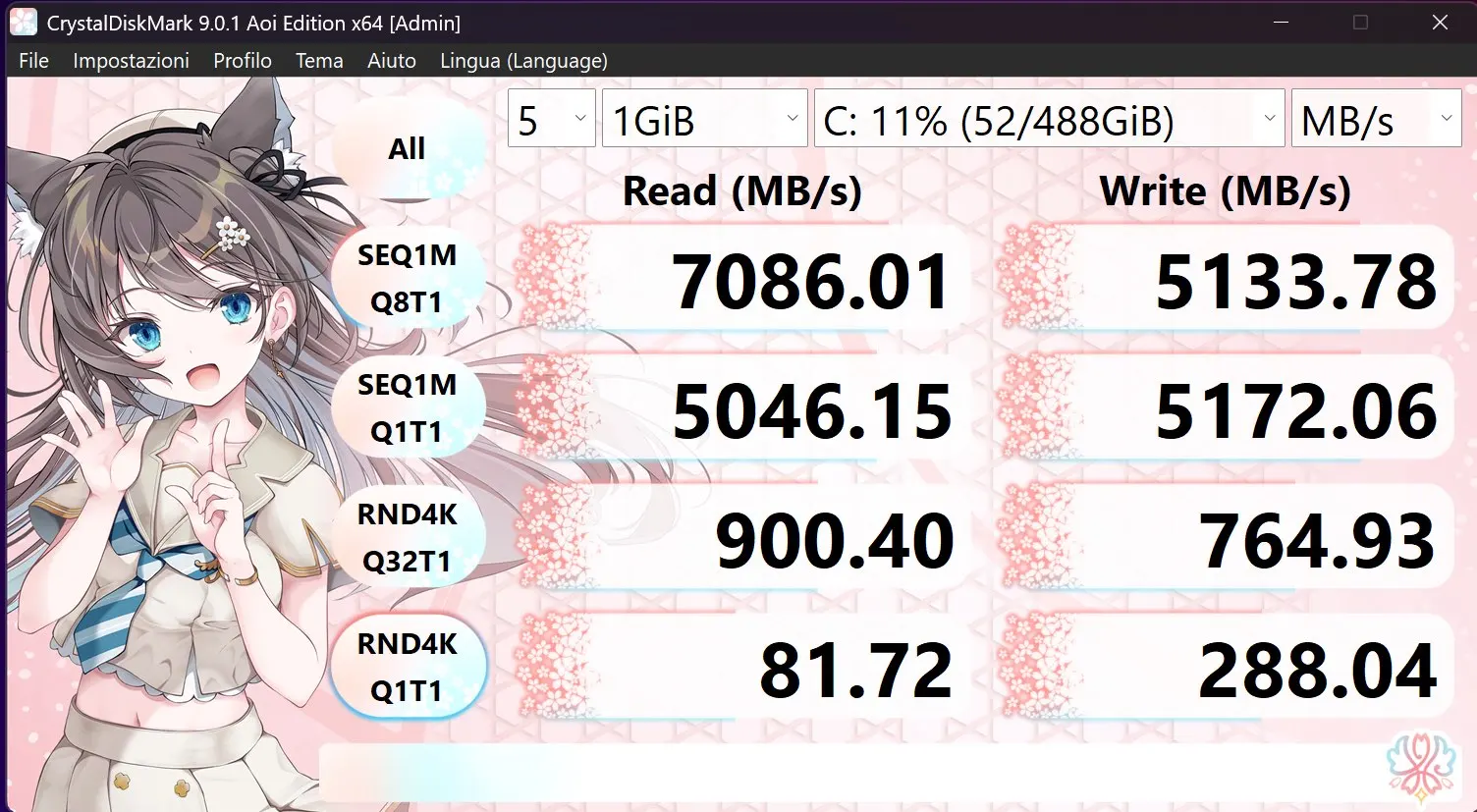This screenshot has height=812, width=1477.
Task: Start the RND4K Q1T1 test
Action: 408,668
